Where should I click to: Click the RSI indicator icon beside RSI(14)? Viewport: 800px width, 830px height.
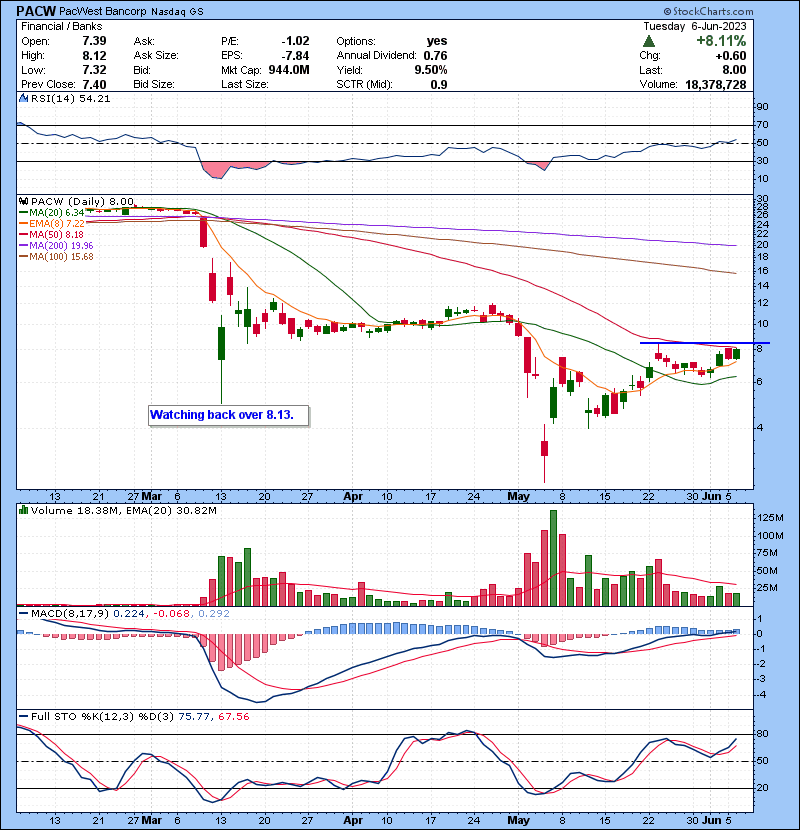coord(23,98)
